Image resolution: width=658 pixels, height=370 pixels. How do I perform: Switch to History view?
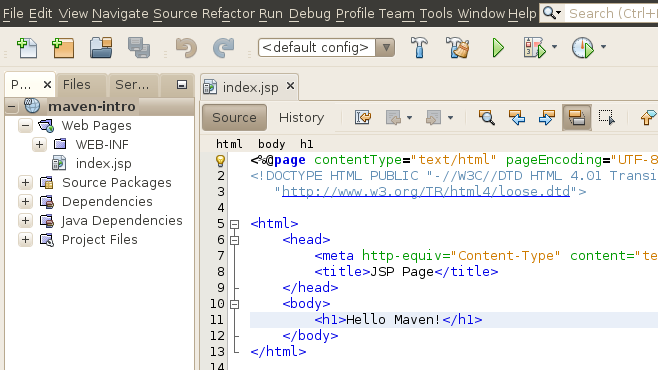click(x=301, y=117)
